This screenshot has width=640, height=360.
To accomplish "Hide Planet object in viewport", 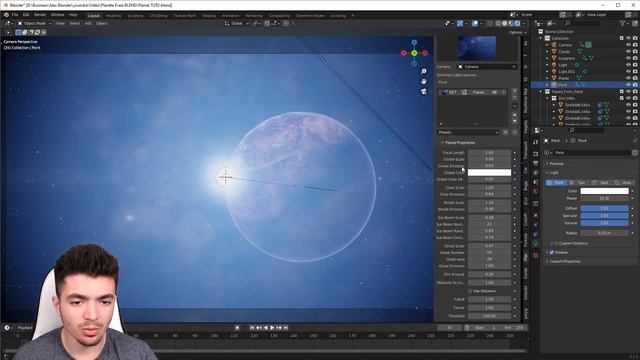I will pyautogui.click(x=629, y=78).
